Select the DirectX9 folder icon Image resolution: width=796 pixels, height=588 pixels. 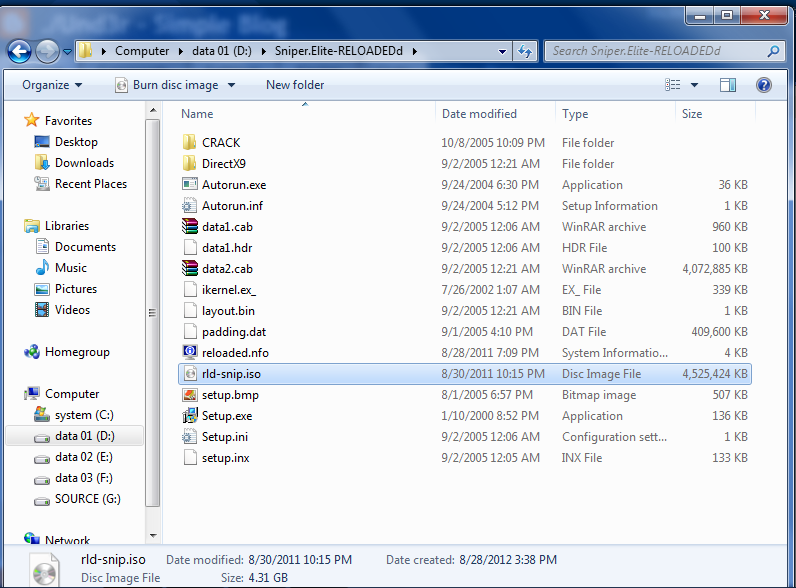tap(189, 164)
